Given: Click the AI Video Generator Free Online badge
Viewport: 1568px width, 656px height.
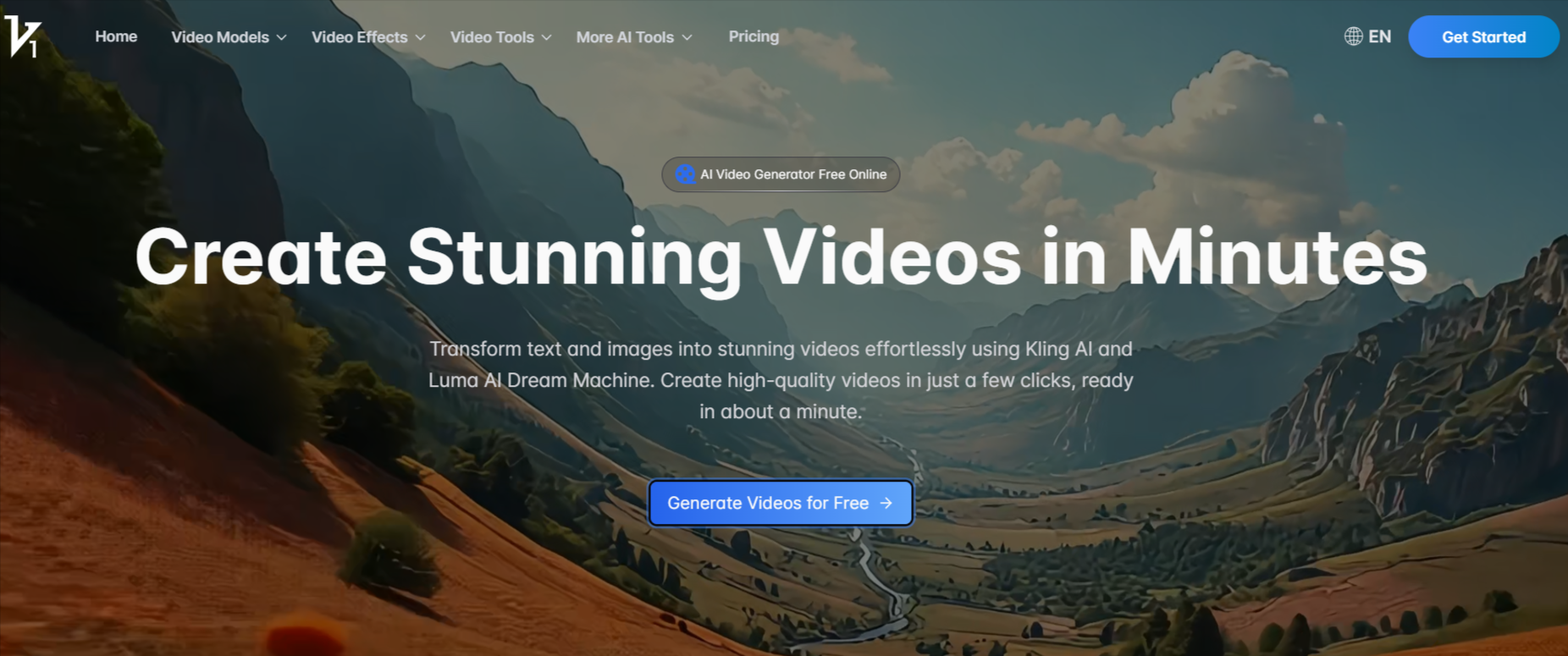Looking at the screenshot, I should point(781,174).
